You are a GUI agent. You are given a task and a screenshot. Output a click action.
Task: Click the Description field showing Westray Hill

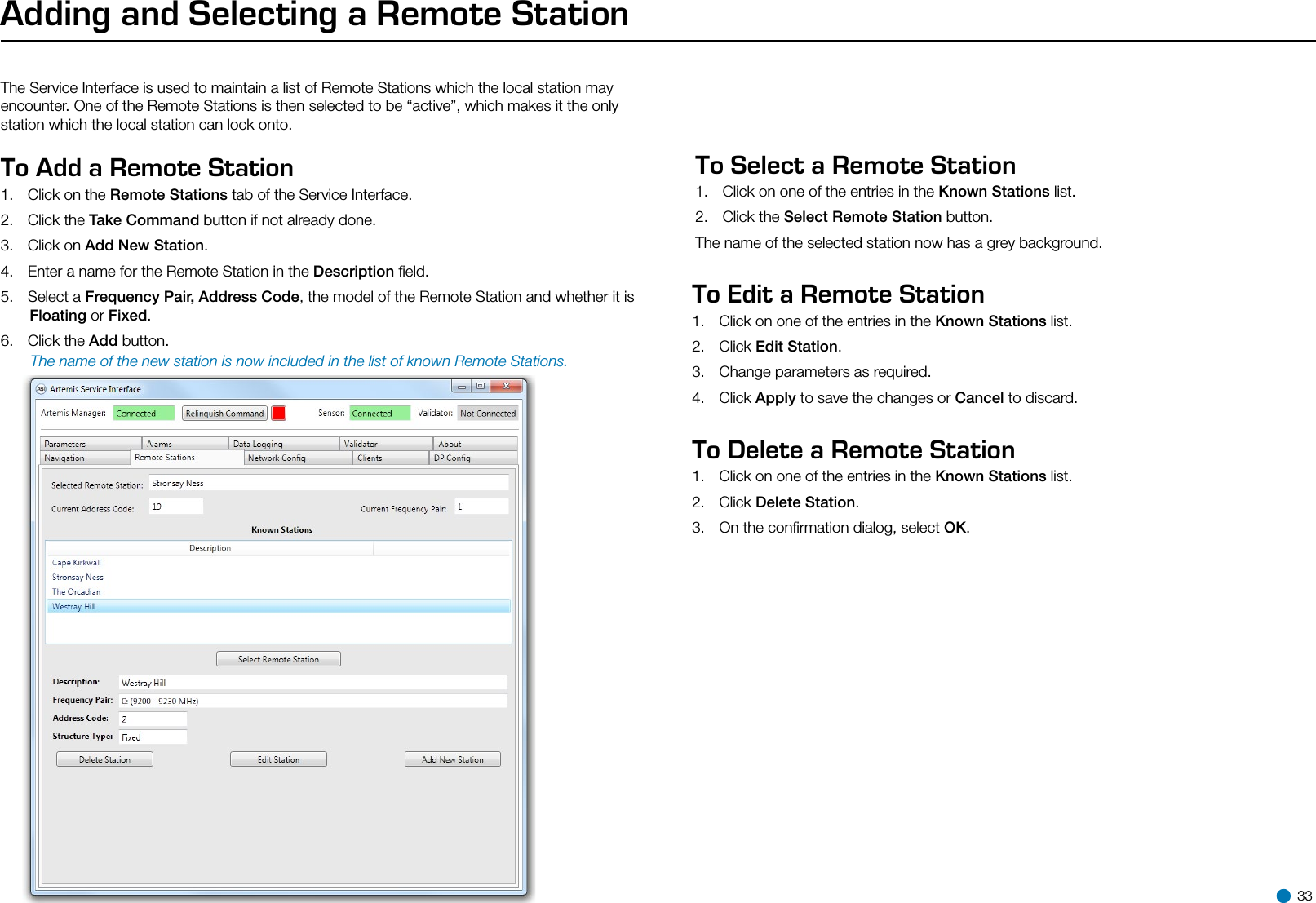(313, 683)
